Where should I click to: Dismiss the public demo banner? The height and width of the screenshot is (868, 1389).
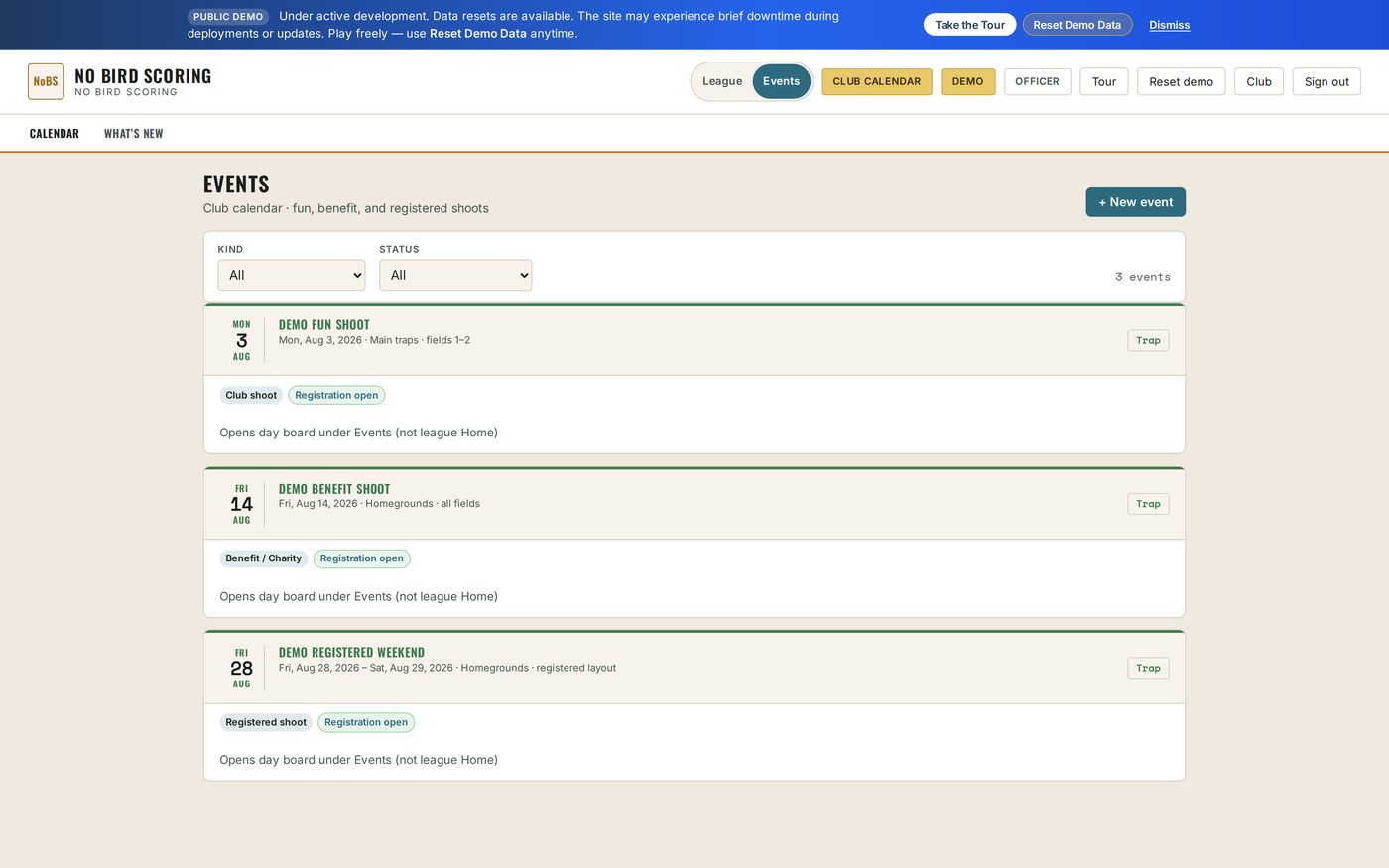(x=1169, y=25)
